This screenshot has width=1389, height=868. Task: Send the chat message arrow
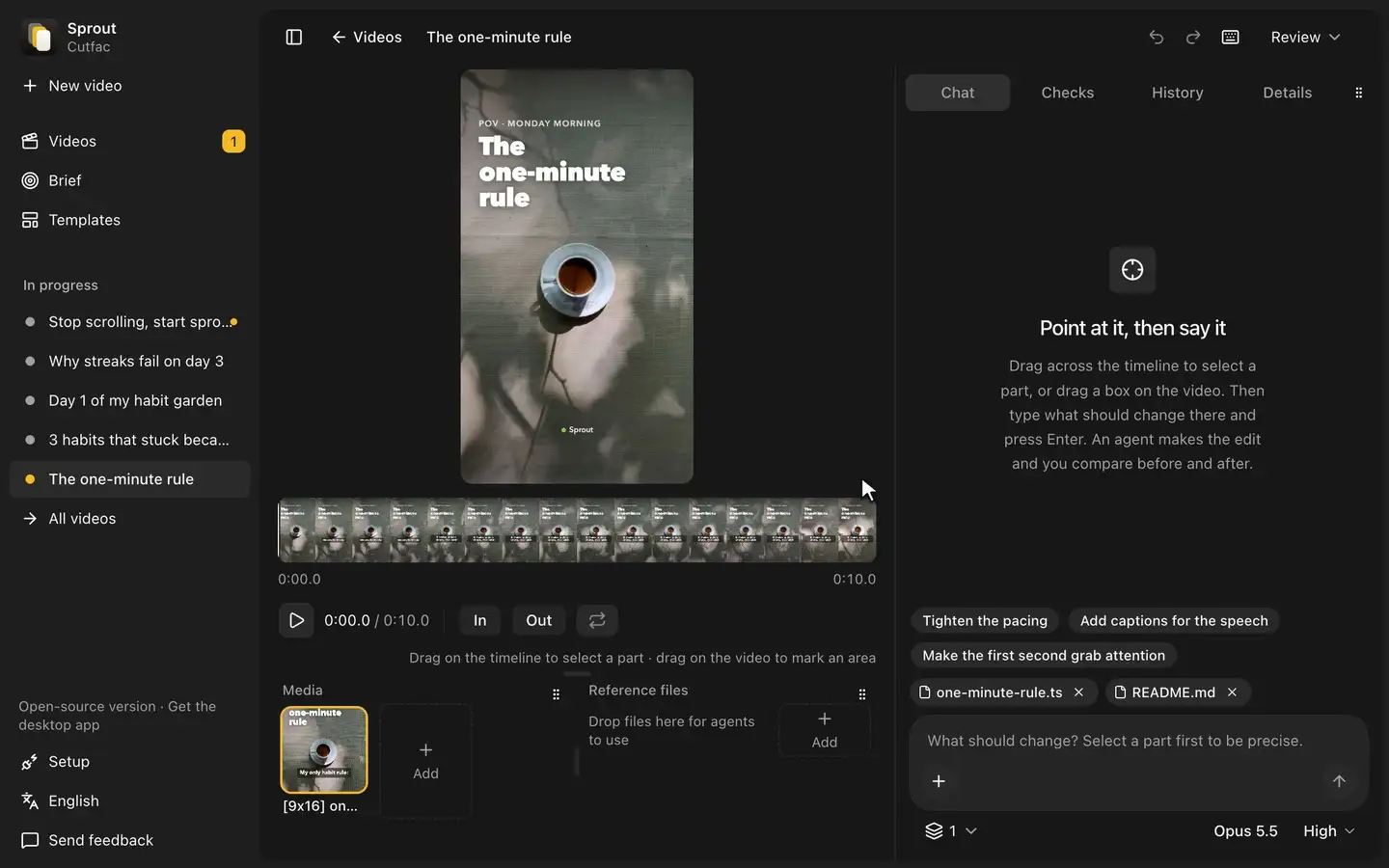point(1339,781)
